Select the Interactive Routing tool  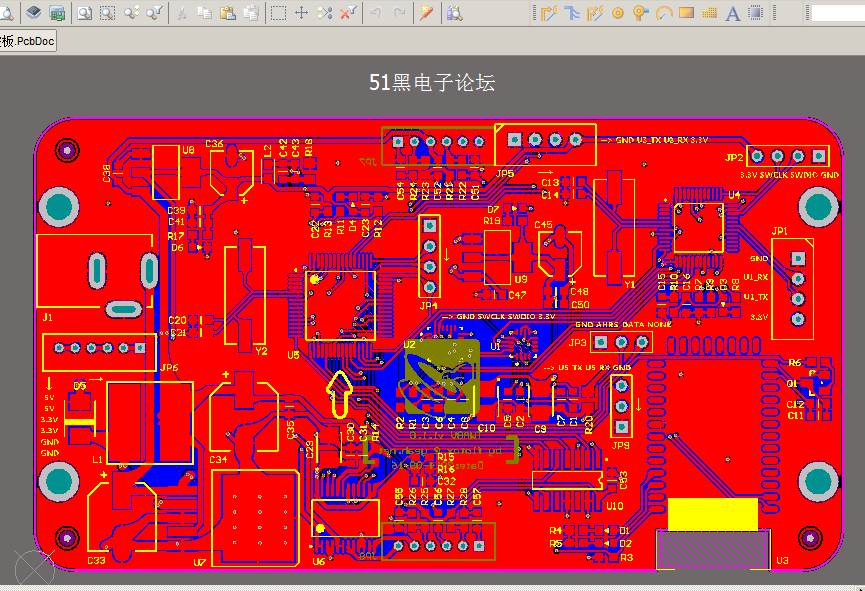tap(549, 13)
